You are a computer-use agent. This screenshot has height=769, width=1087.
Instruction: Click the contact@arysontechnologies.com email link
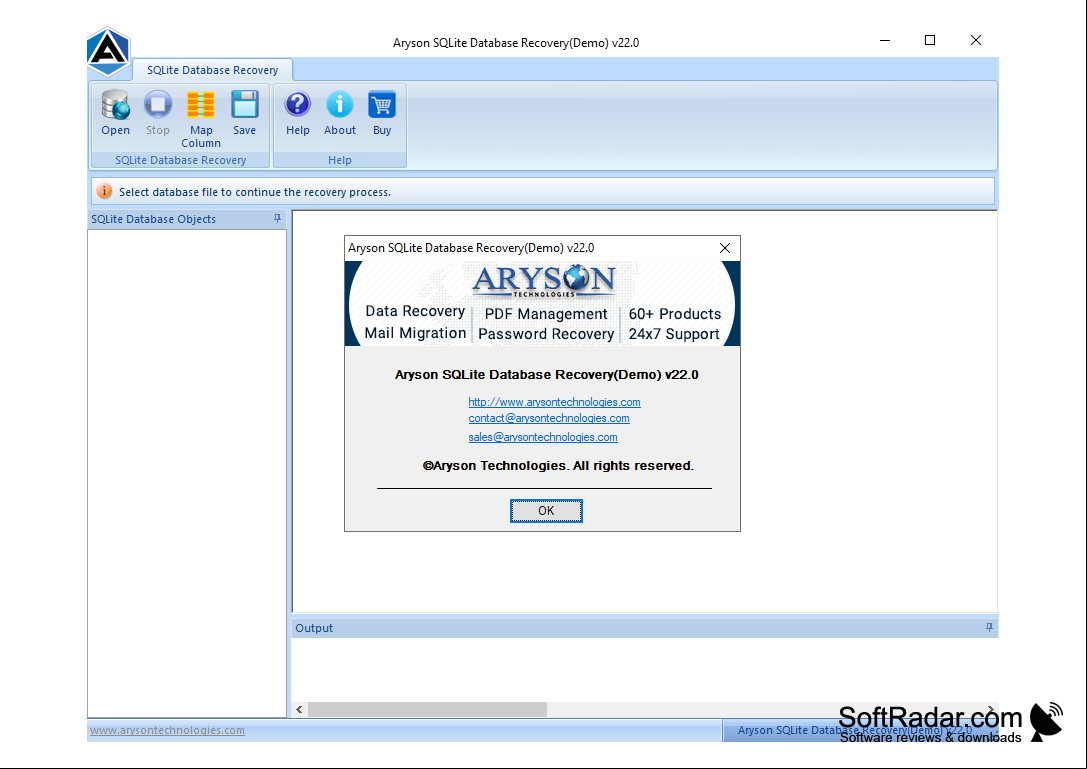pyautogui.click(x=549, y=418)
